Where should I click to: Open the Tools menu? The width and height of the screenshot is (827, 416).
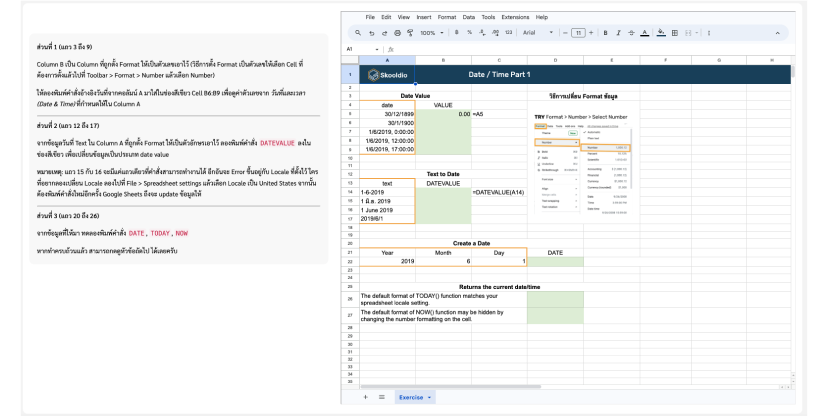tap(488, 17)
